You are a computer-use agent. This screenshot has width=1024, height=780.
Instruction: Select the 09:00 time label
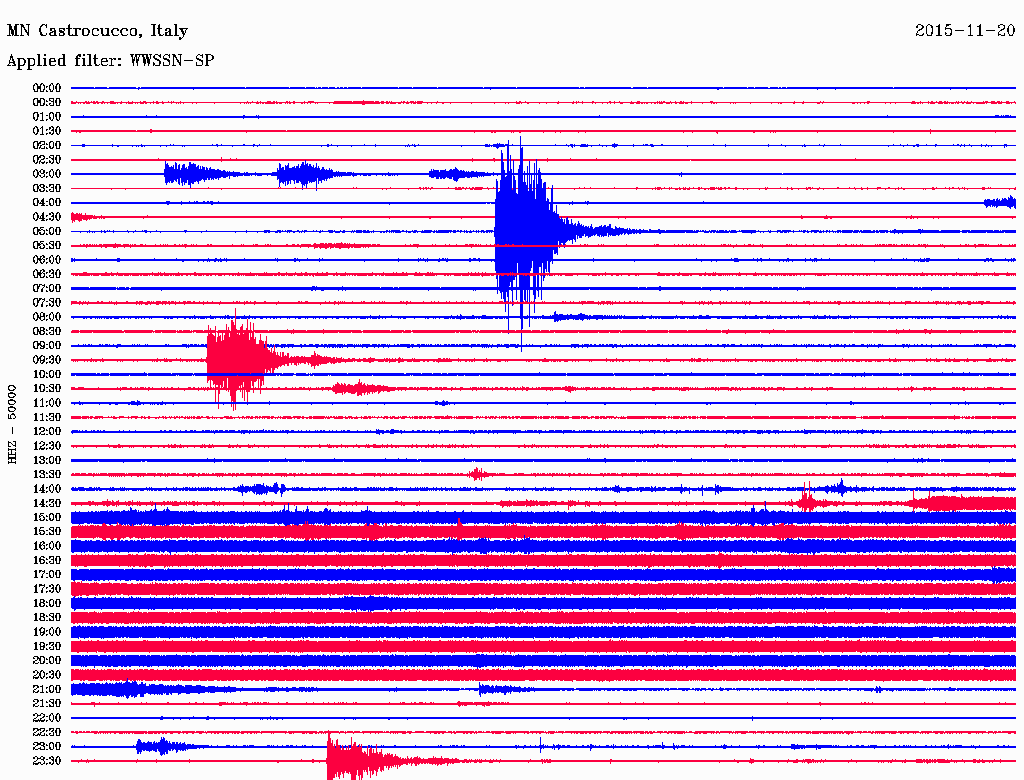tap(47, 346)
